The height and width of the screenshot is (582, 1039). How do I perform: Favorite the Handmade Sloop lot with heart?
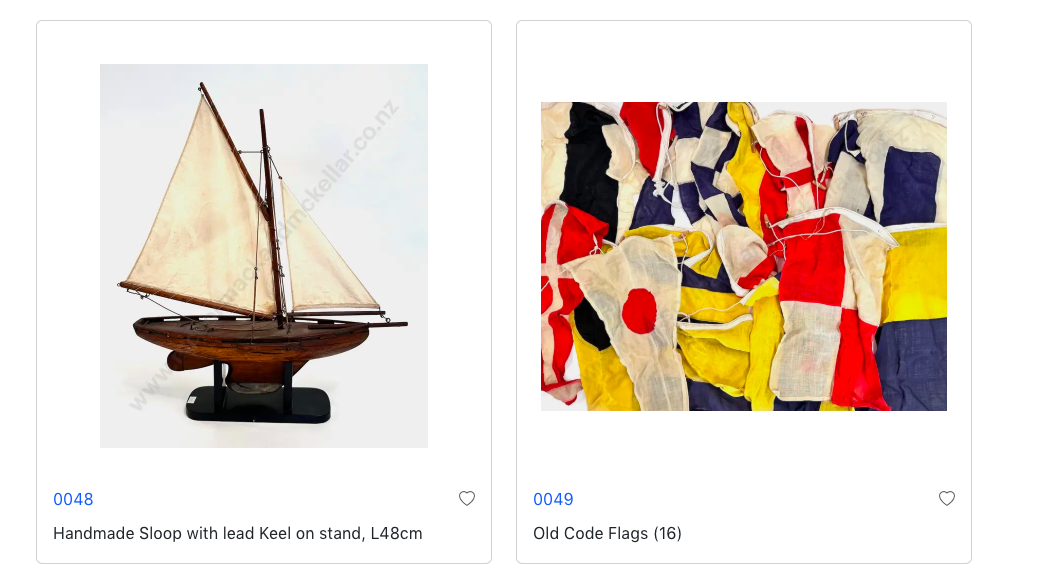(467, 498)
